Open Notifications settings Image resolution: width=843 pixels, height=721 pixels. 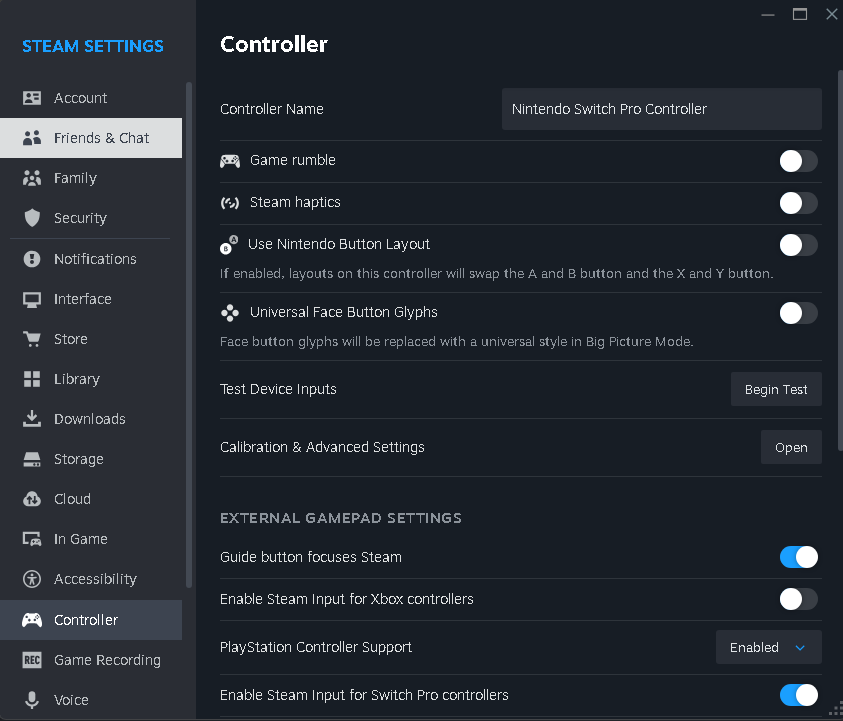(91, 259)
